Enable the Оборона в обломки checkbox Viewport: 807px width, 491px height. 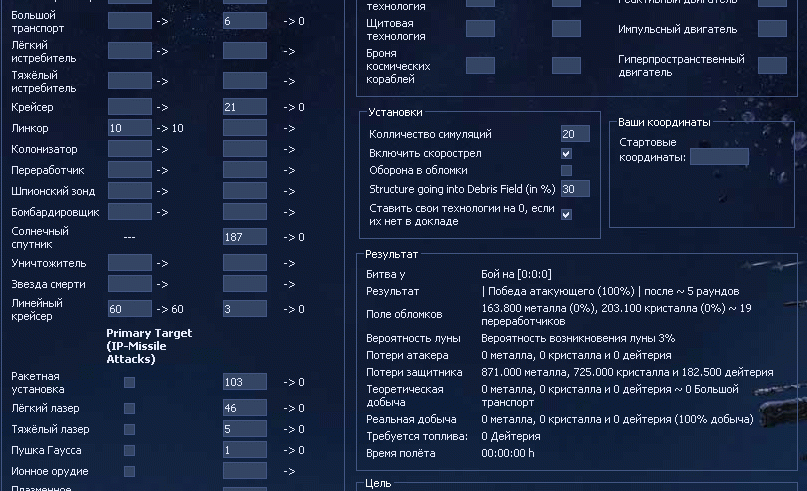pyautogui.click(x=566, y=171)
